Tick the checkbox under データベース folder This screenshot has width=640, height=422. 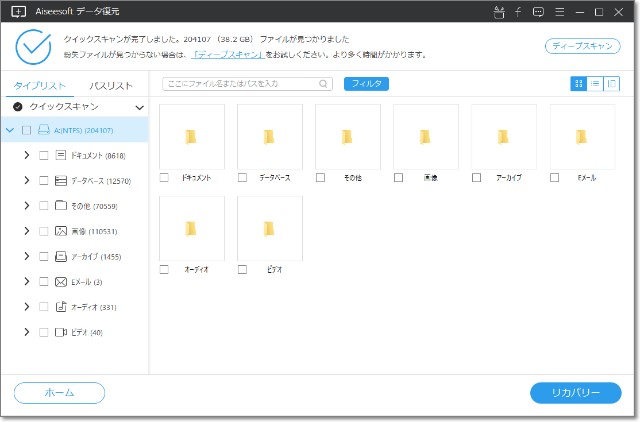(x=243, y=177)
